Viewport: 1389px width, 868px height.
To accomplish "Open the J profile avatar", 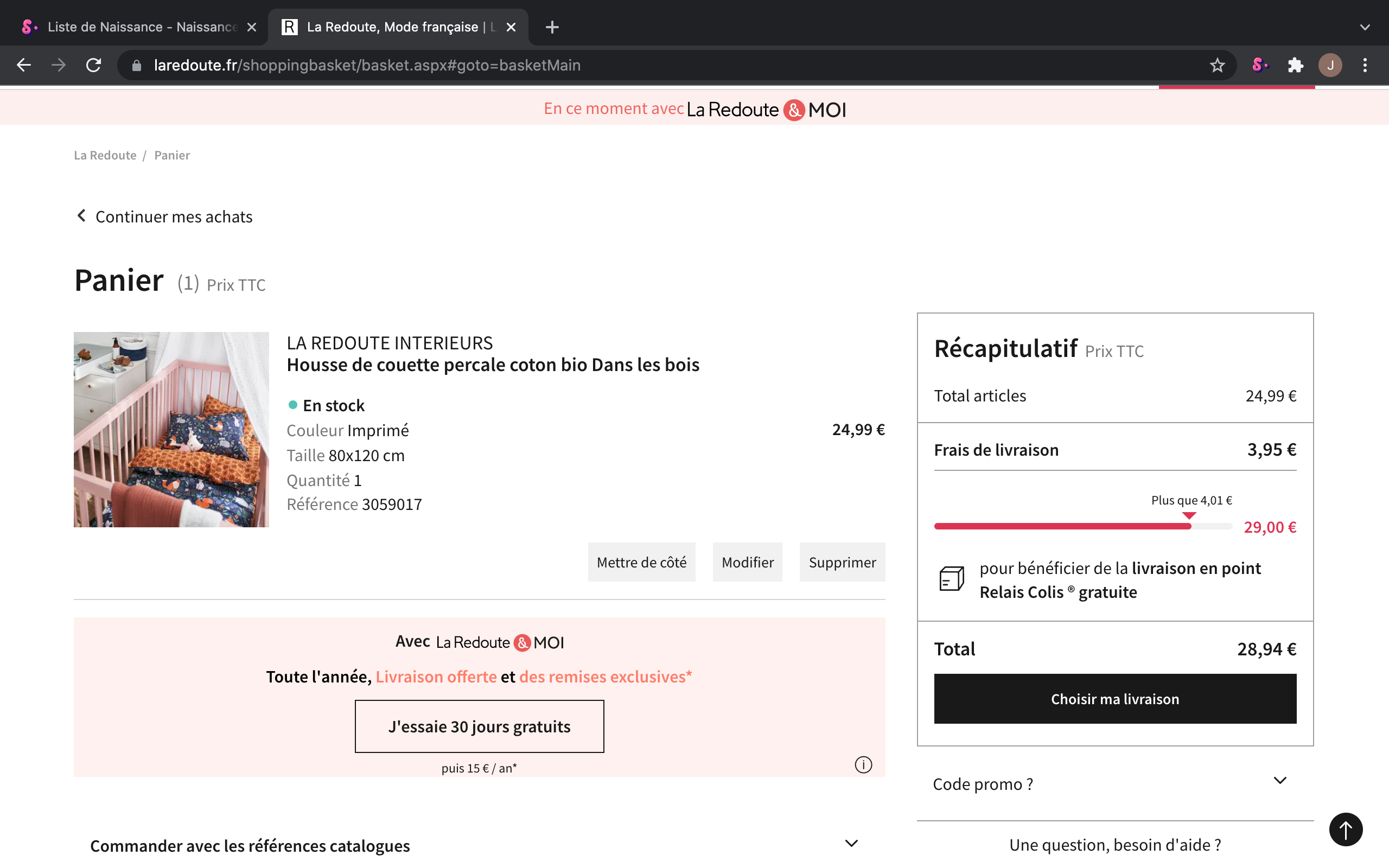I will [1330, 66].
